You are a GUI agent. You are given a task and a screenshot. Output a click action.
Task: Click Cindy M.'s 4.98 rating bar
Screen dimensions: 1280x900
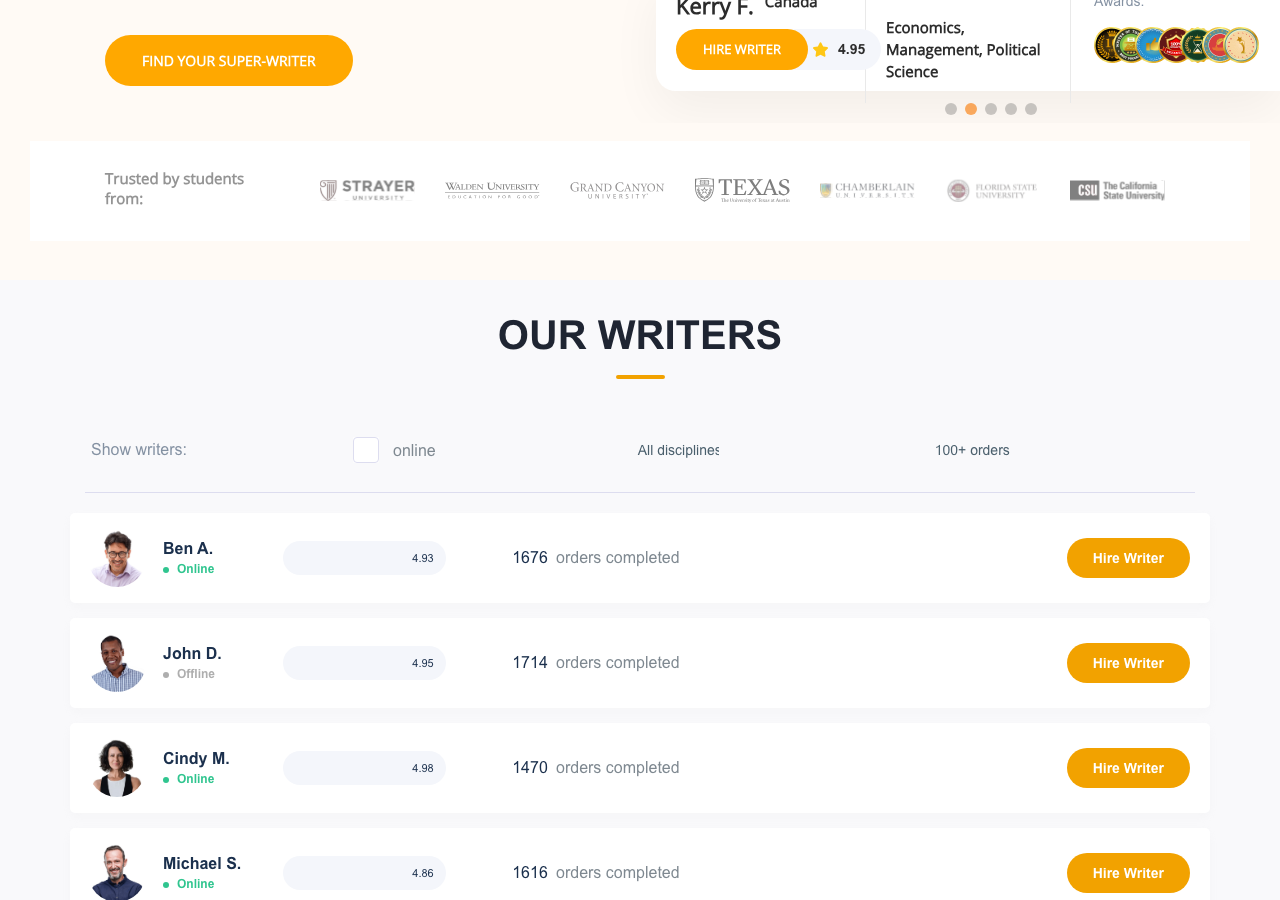pos(364,768)
